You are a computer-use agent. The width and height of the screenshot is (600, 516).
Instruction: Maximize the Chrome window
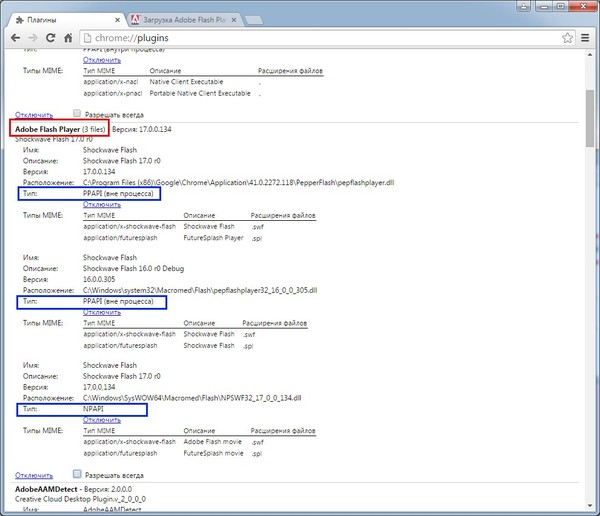coord(560,6)
